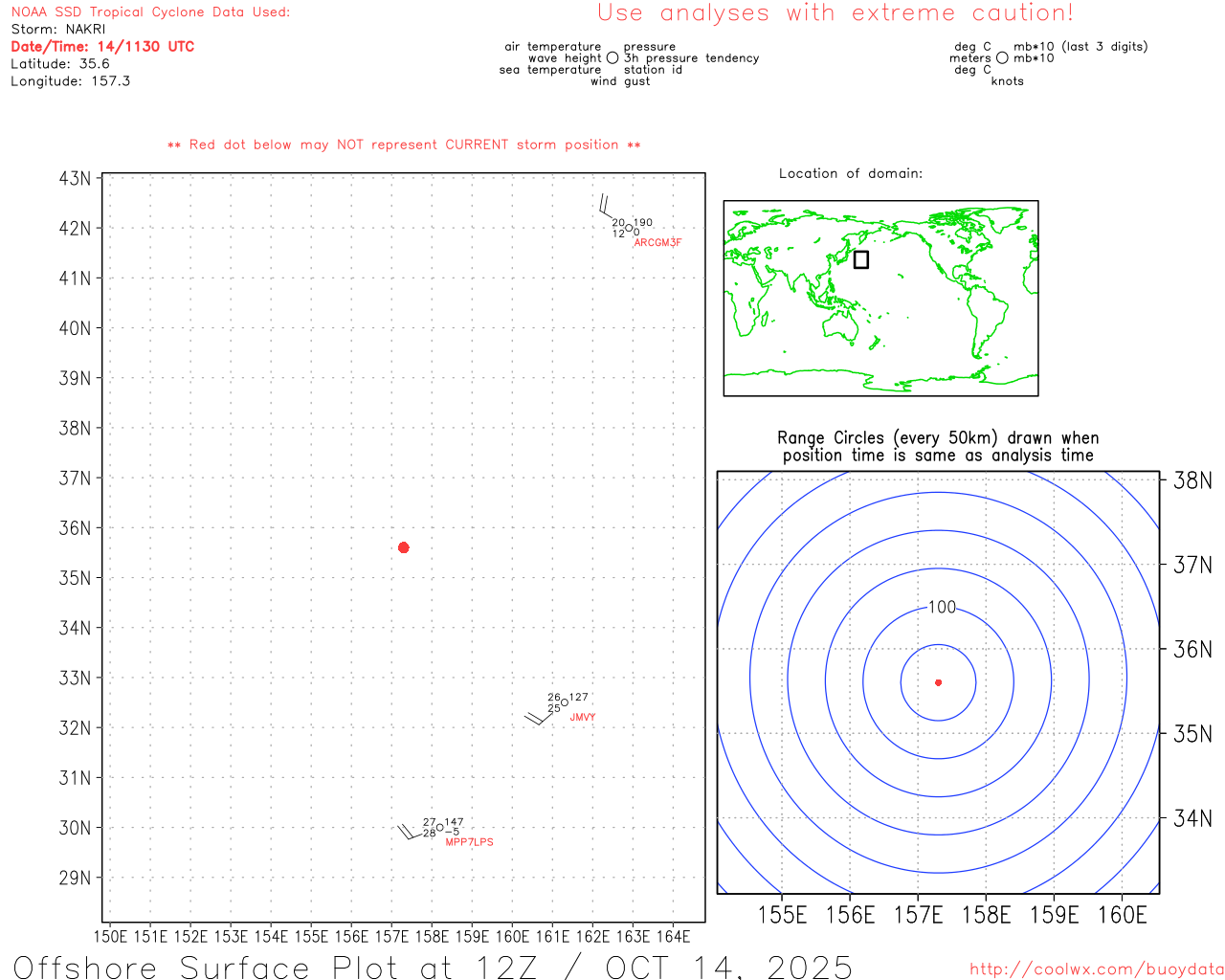Viewport: 1225px width, 980px height.
Task: Click the legend station circle near wave height
Action: [612, 58]
